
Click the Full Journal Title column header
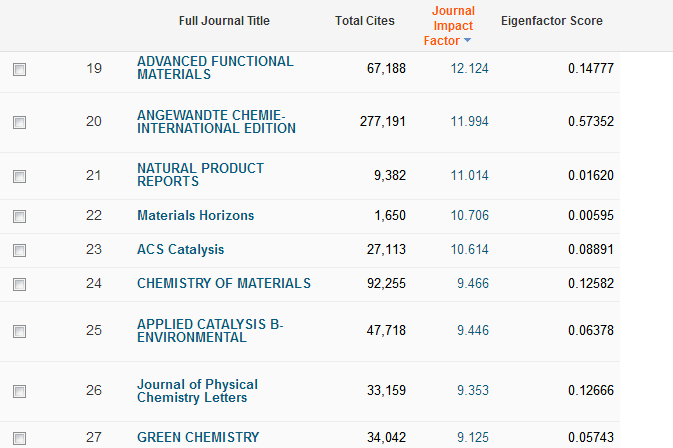pyautogui.click(x=224, y=21)
